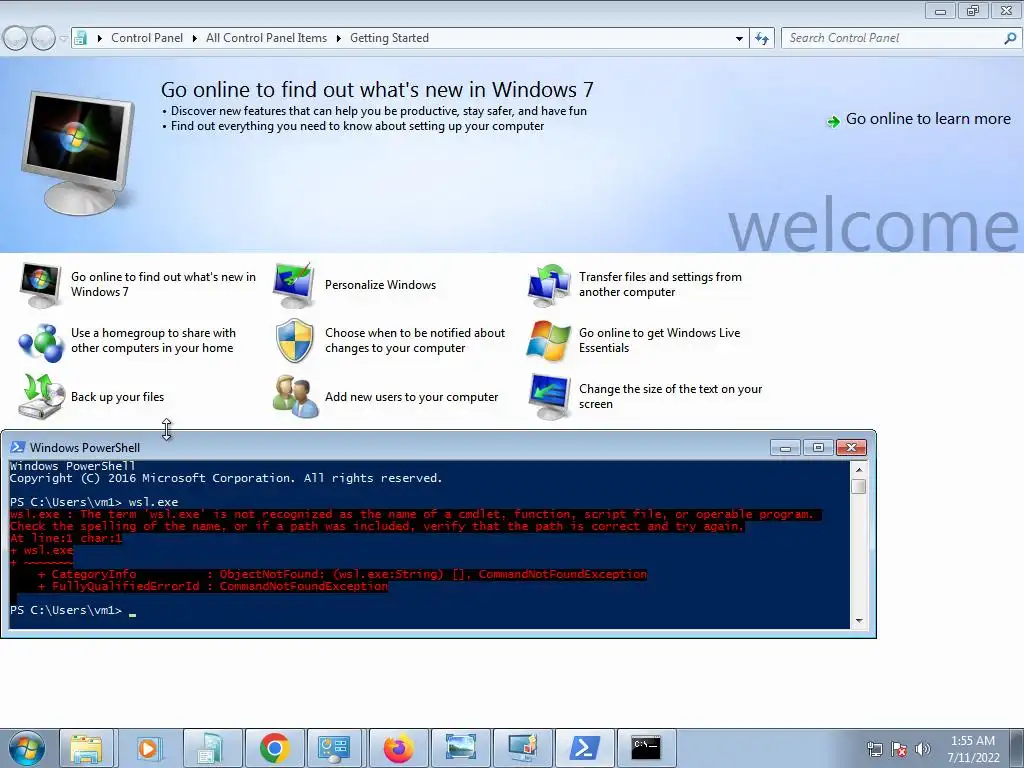Open 'Choose when to be notified' item
The width and height of the screenshot is (1024, 768).
[x=415, y=340]
